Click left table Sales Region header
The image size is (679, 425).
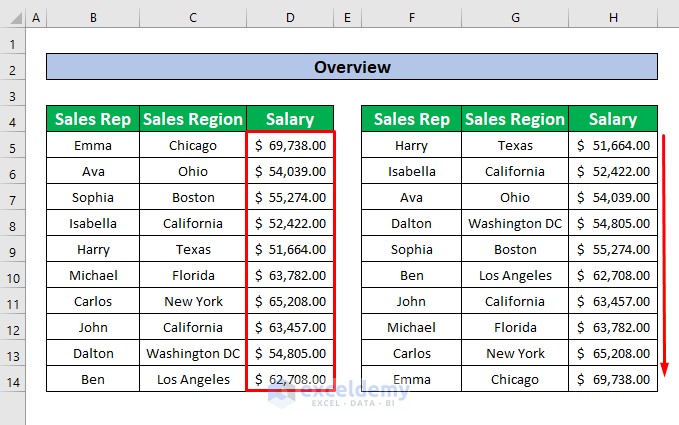click(x=193, y=119)
